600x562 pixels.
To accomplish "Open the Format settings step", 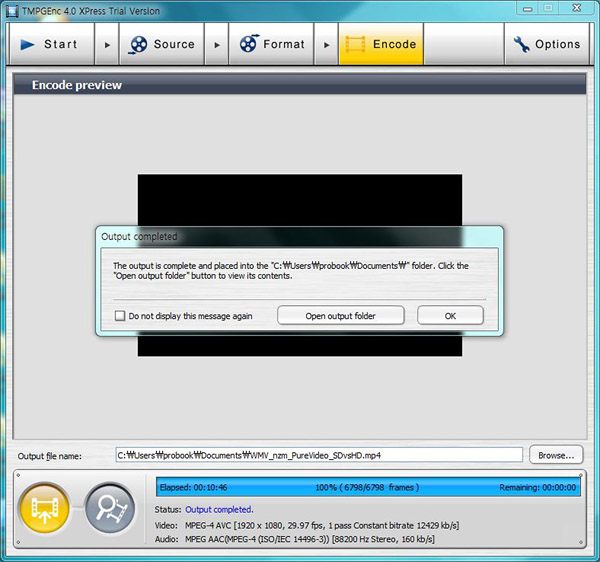I will (x=271, y=44).
